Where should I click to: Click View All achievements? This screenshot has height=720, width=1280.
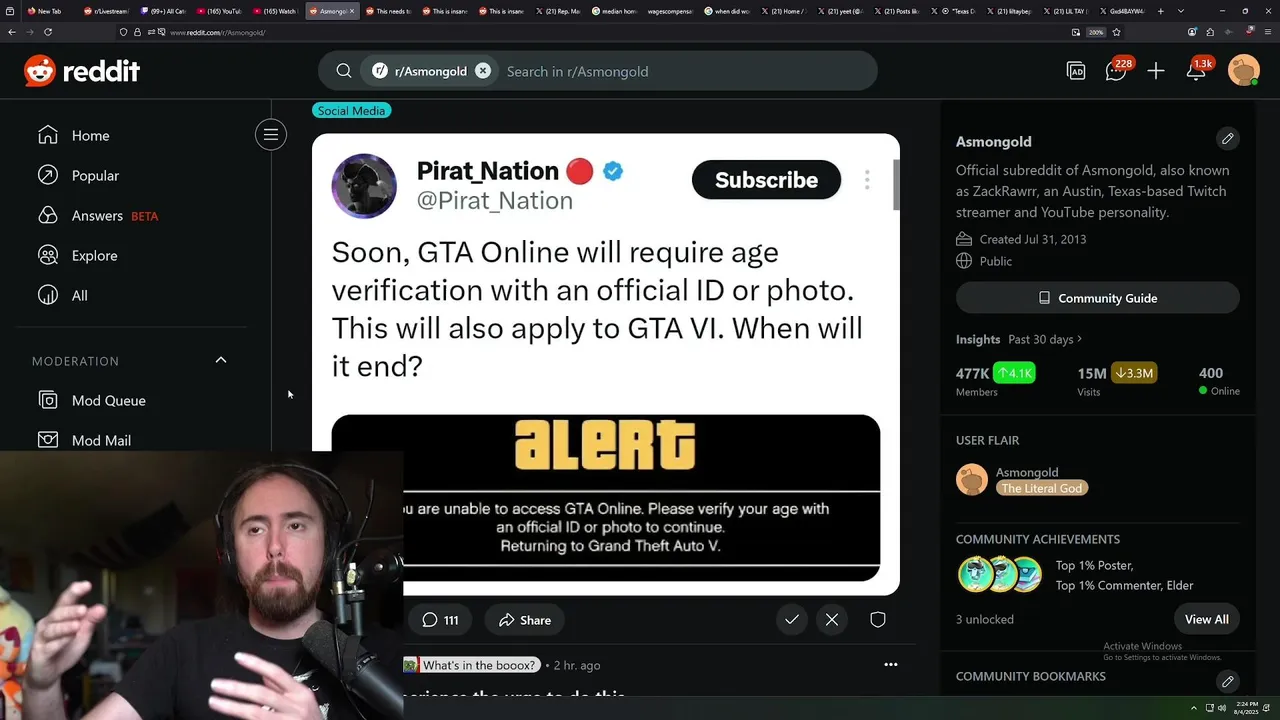pyautogui.click(x=1207, y=619)
